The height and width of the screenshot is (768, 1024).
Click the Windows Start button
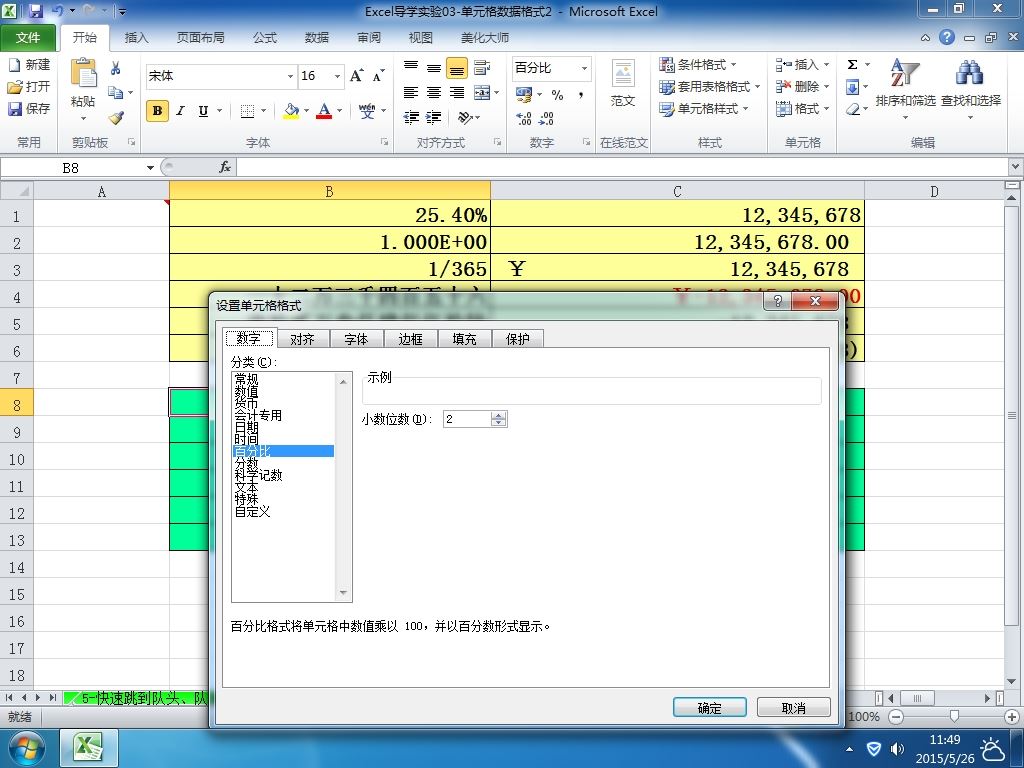click(27, 748)
